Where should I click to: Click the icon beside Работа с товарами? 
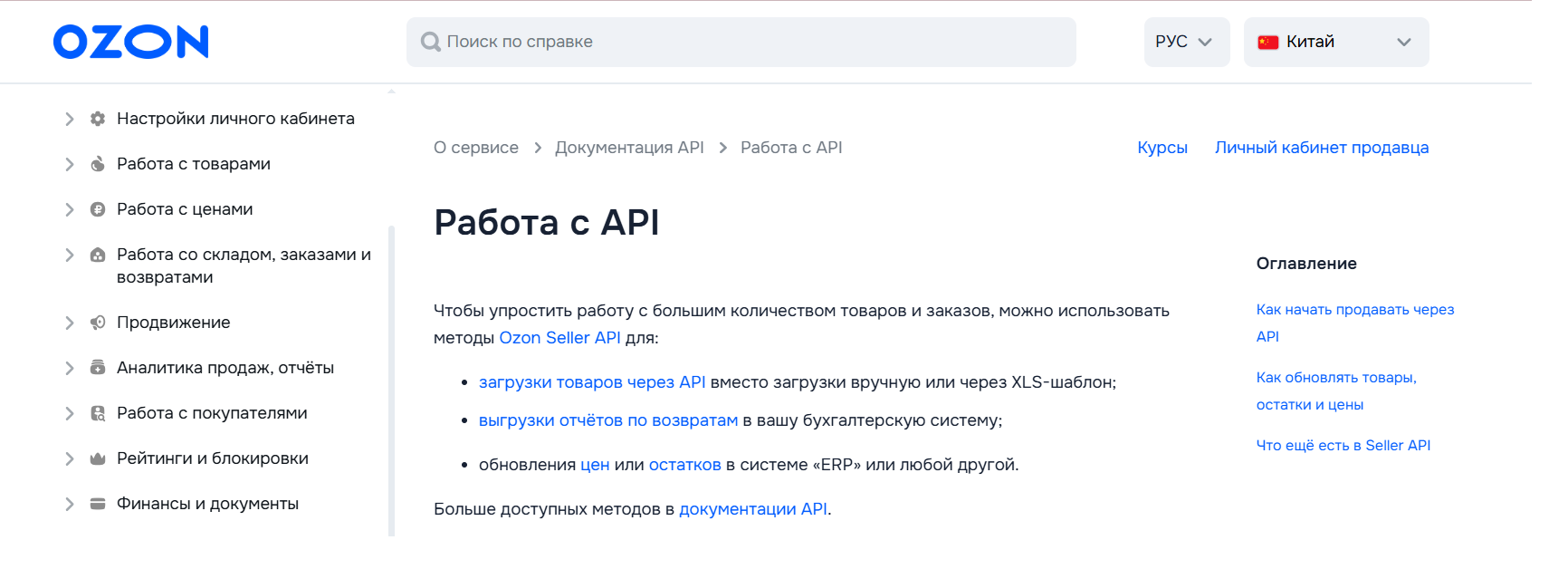98,164
